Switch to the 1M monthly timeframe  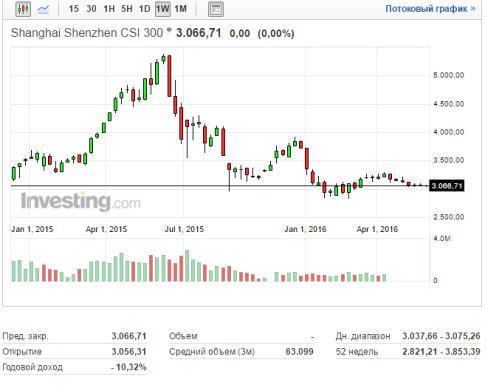click(x=181, y=9)
